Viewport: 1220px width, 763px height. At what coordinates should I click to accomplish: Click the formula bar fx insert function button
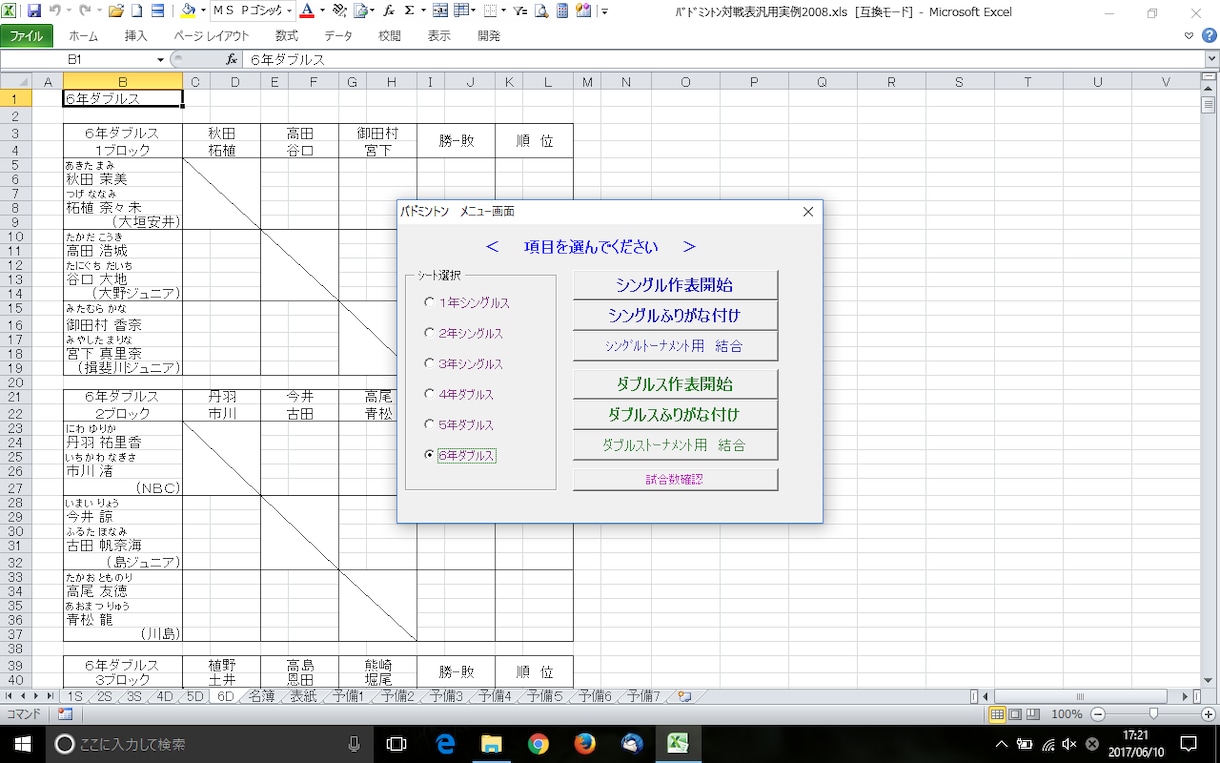pyautogui.click(x=232, y=59)
